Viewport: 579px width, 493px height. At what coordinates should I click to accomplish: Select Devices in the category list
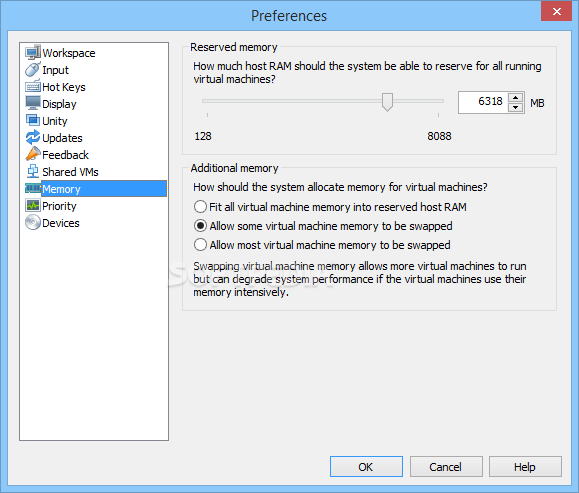pyautogui.click(x=61, y=223)
